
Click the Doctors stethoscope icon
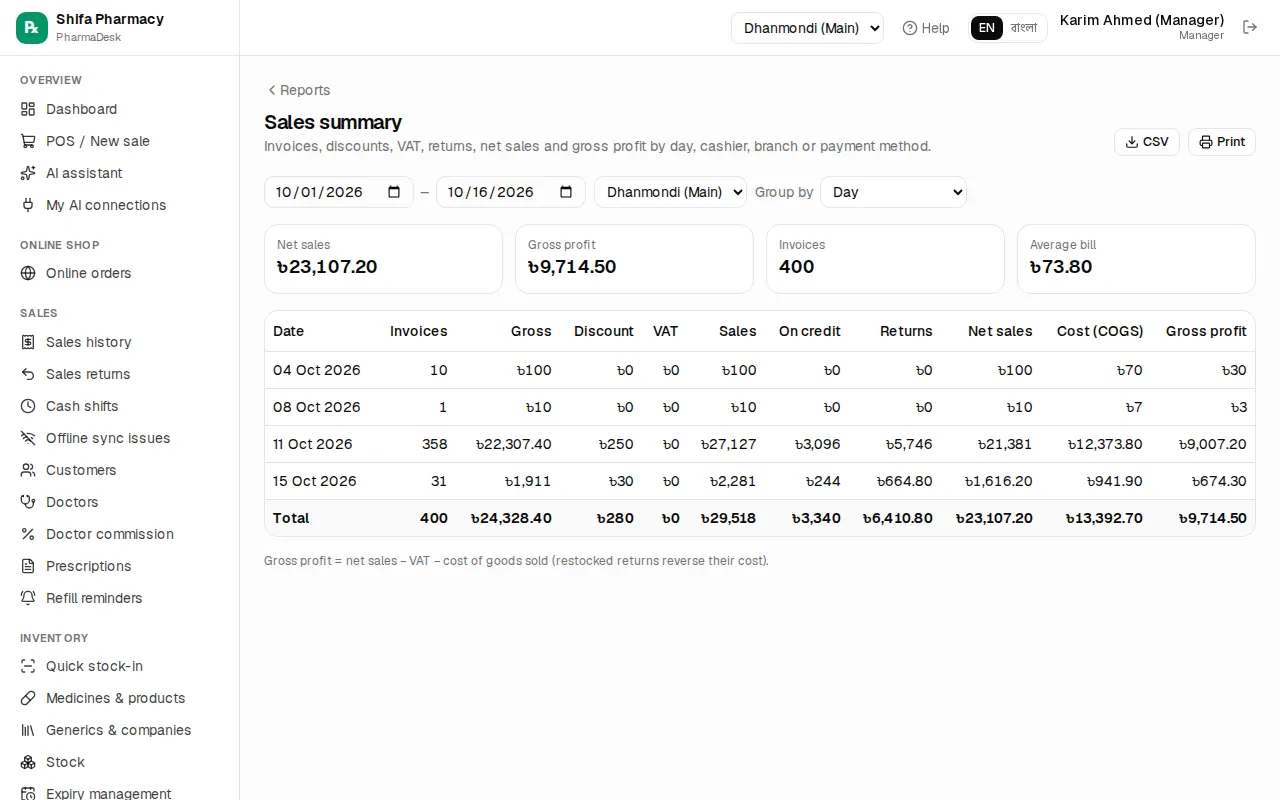tap(28, 502)
